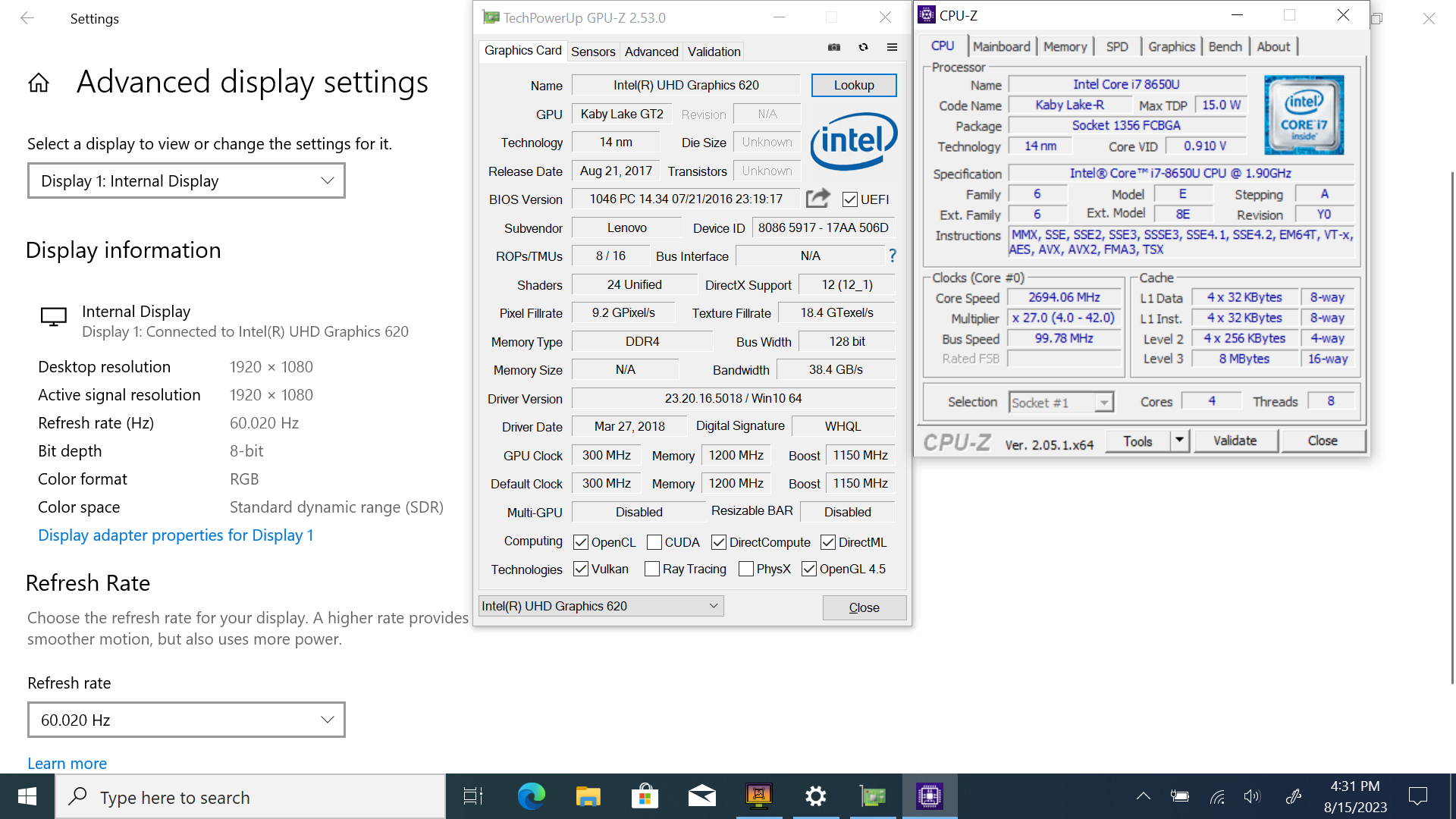Toggle the UEFI checkbox
The width and height of the screenshot is (1456, 819).
tap(850, 199)
